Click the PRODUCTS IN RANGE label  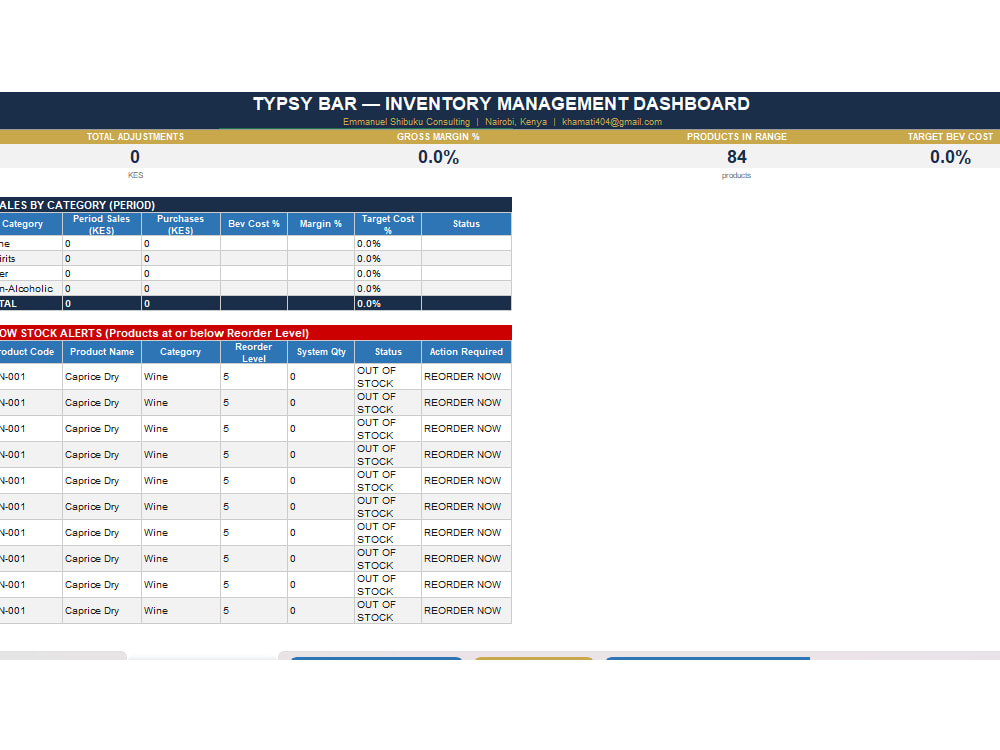(x=737, y=136)
